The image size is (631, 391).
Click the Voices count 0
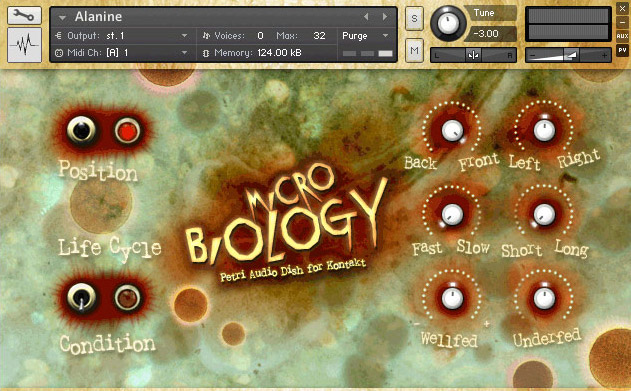coord(260,36)
